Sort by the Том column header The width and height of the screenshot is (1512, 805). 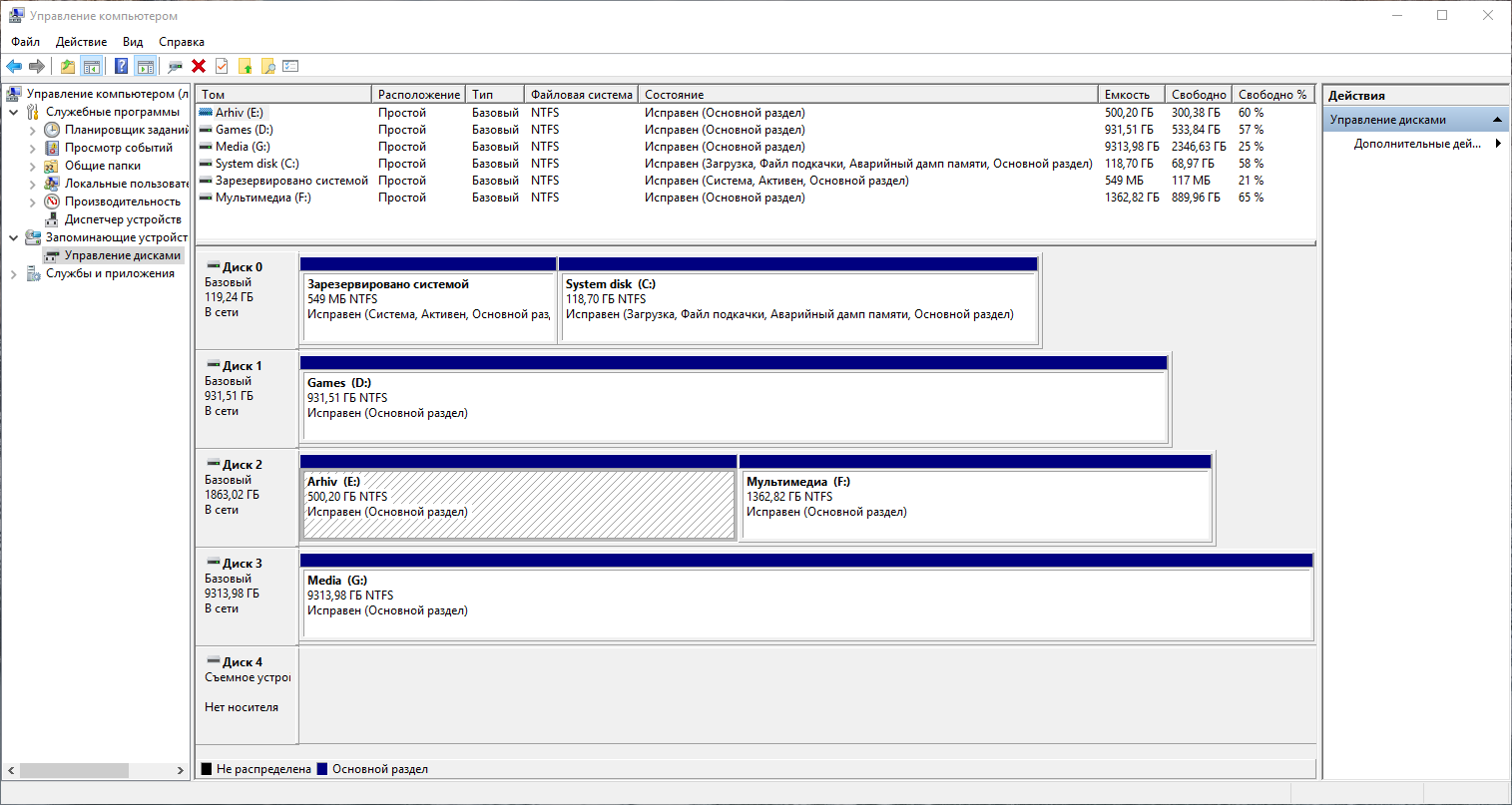284,95
